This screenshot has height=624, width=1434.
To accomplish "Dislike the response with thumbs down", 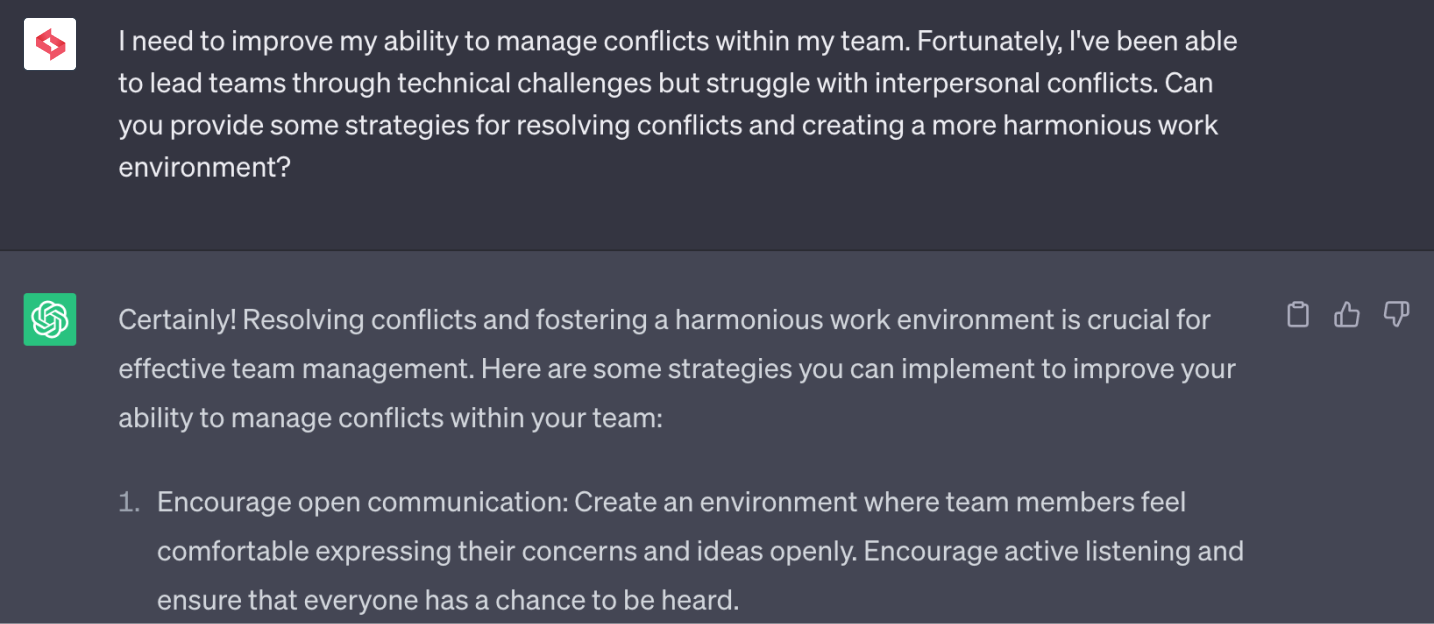I will coord(1396,315).
